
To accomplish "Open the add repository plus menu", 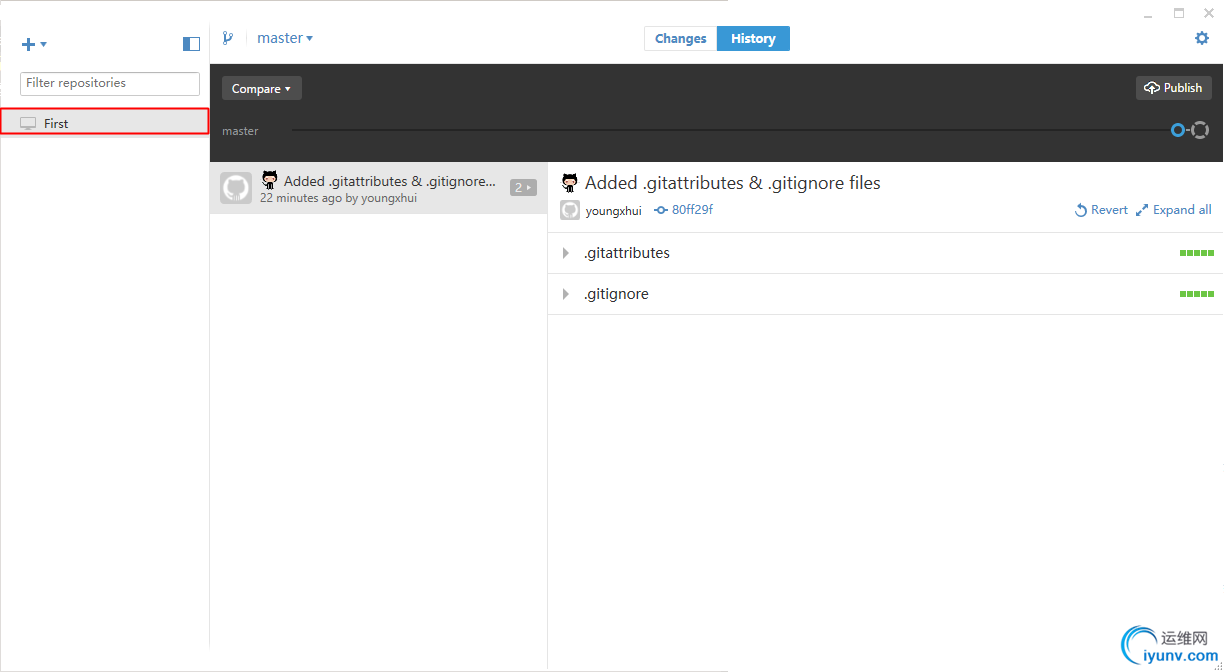I will click(34, 44).
